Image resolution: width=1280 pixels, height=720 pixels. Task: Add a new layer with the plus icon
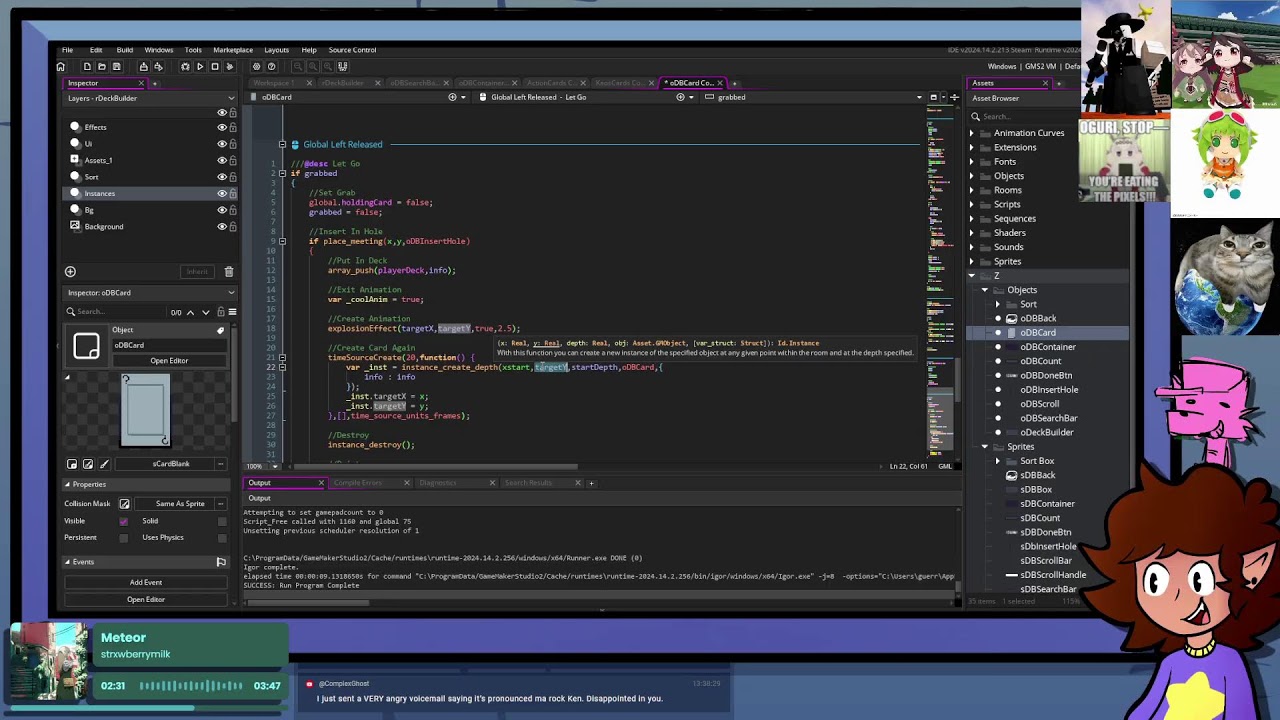(x=70, y=272)
